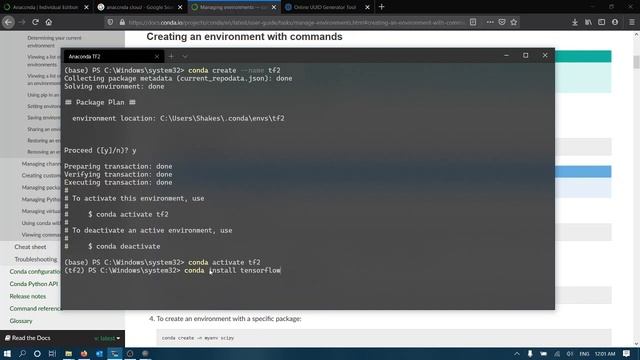640x360 pixels.
Task: Add new tab in Windows Terminal
Action: click(171, 56)
